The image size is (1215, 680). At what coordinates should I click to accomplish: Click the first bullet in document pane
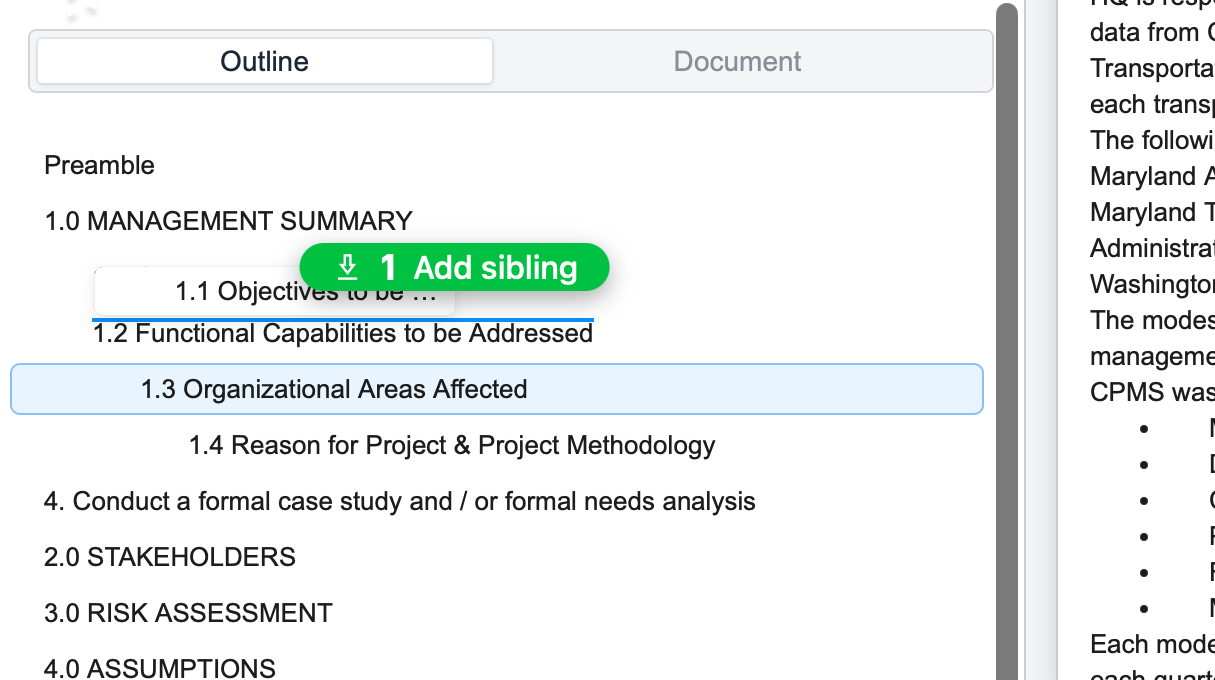(x=1145, y=428)
